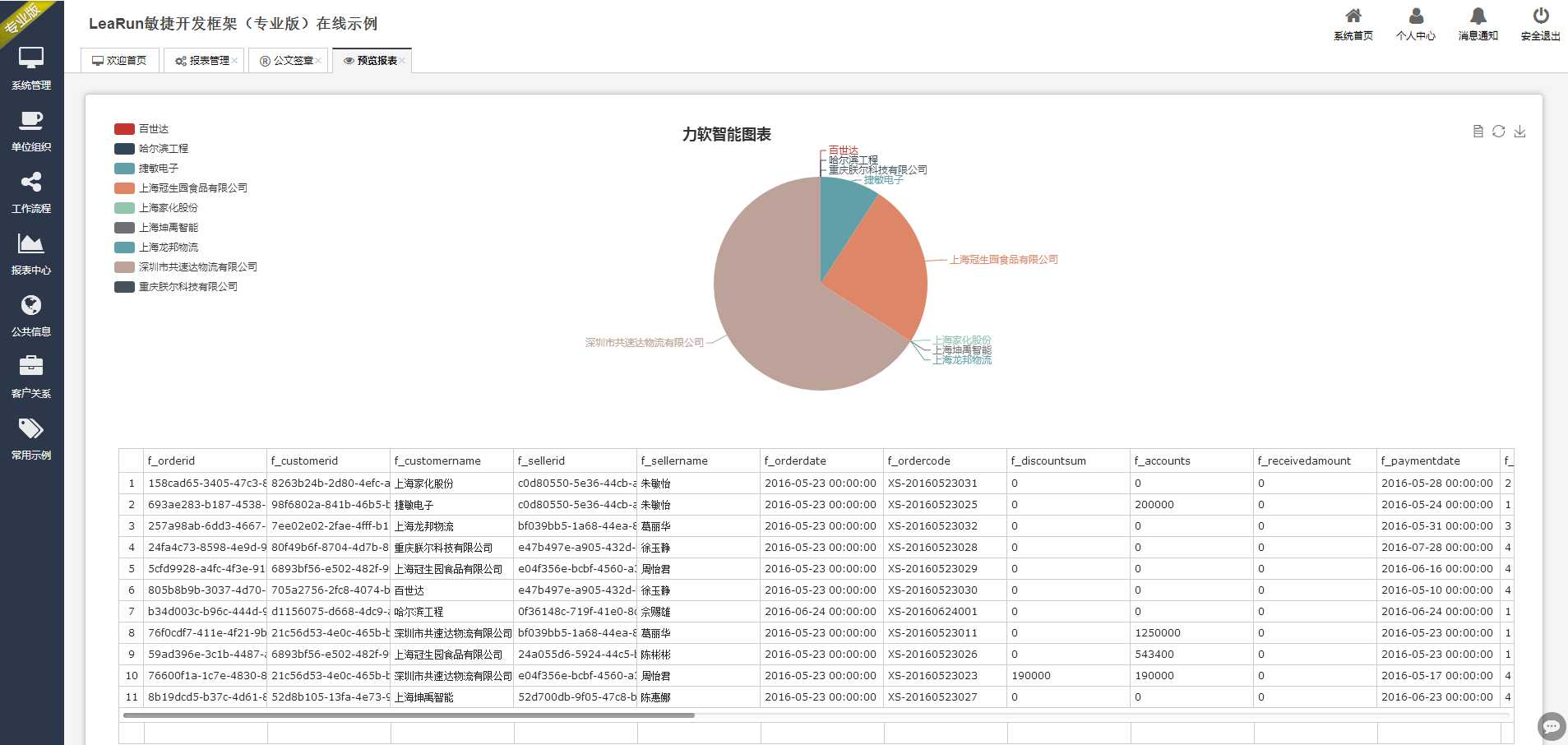Click chart restore refresh icon
This screenshot has width=1568, height=745.
pos(1499,132)
